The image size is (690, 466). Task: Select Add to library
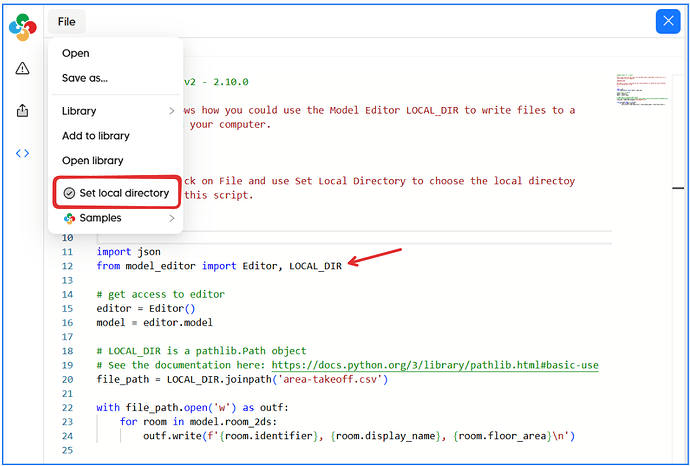96,136
